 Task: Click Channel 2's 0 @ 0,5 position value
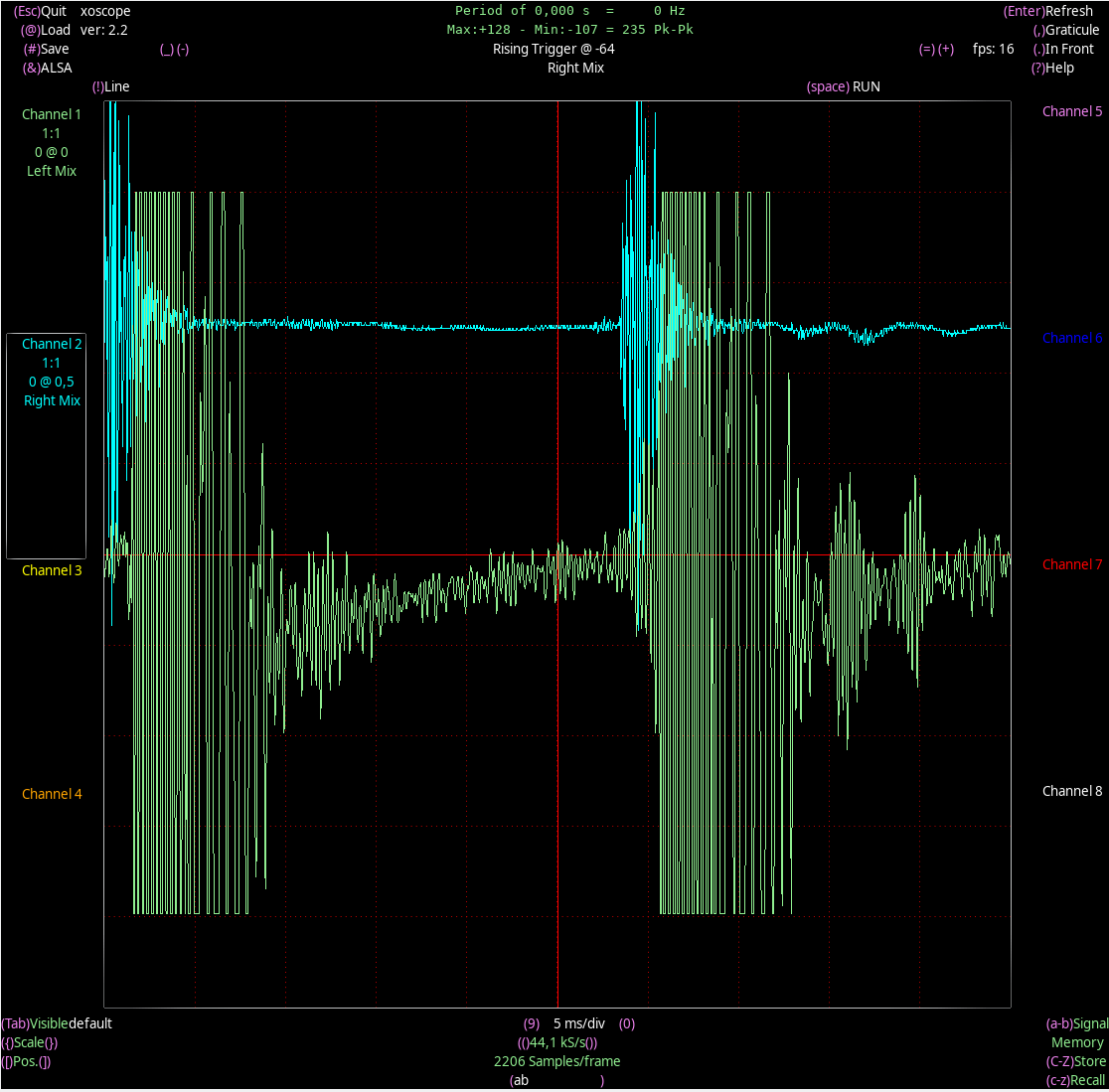point(52,382)
